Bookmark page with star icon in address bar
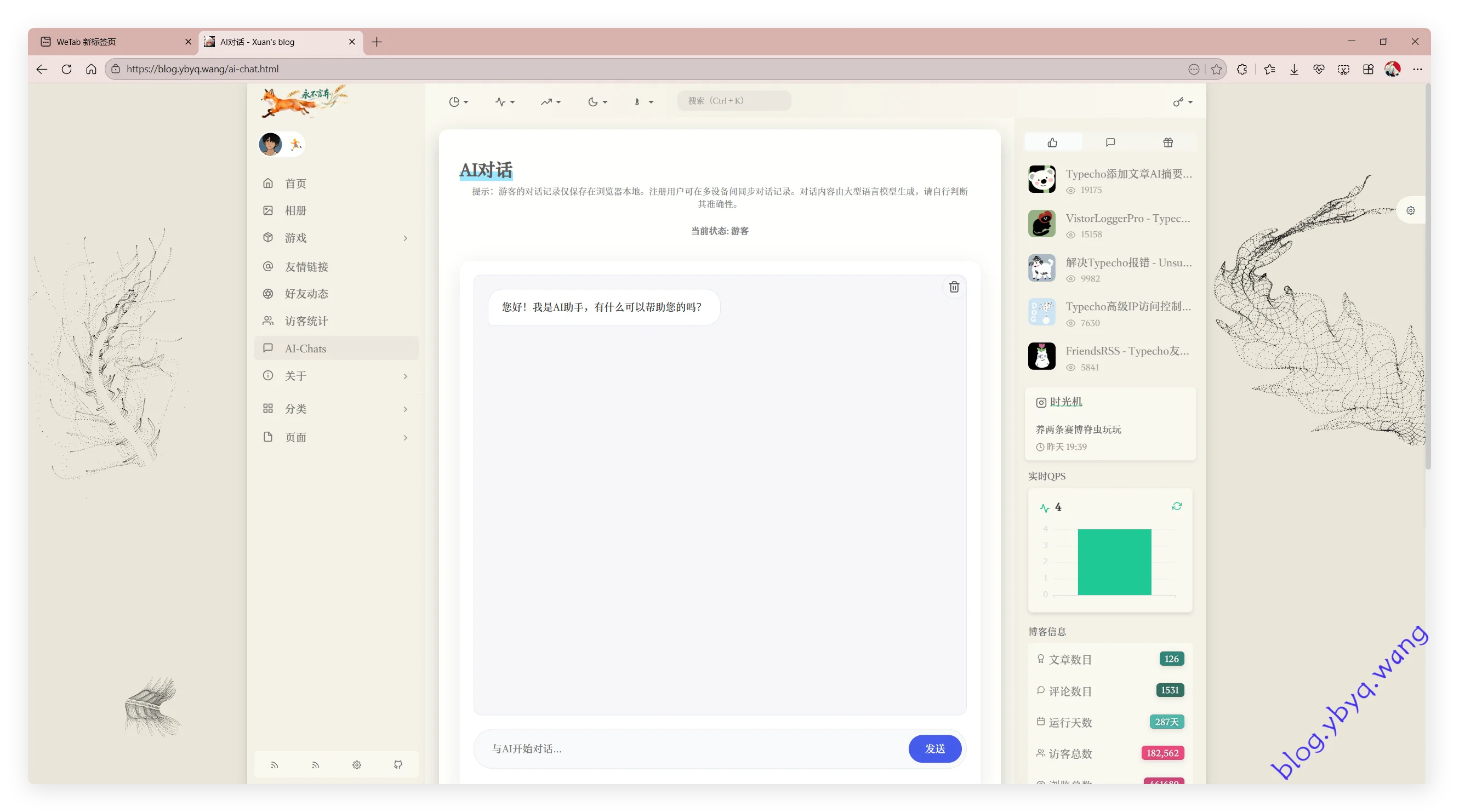1459x812 pixels. pyautogui.click(x=1216, y=69)
